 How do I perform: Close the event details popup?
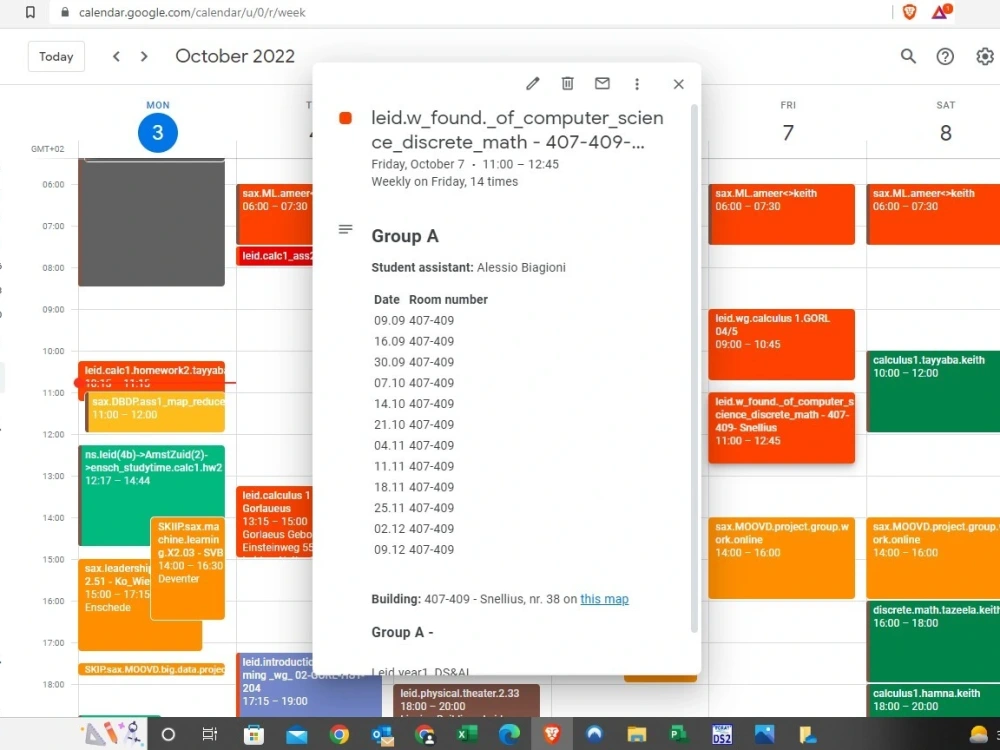pyautogui.click(x=679, y=84)
